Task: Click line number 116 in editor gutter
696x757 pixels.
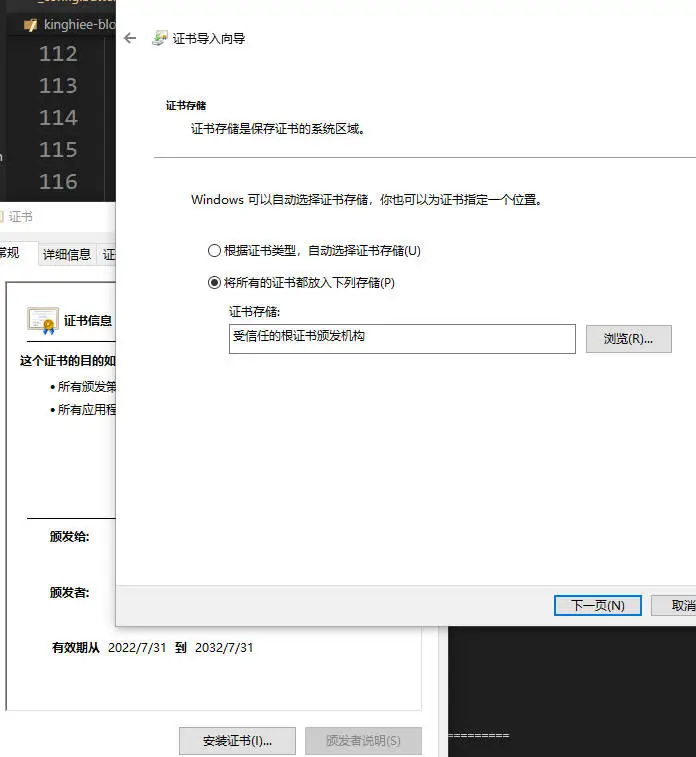Action: 58,182
